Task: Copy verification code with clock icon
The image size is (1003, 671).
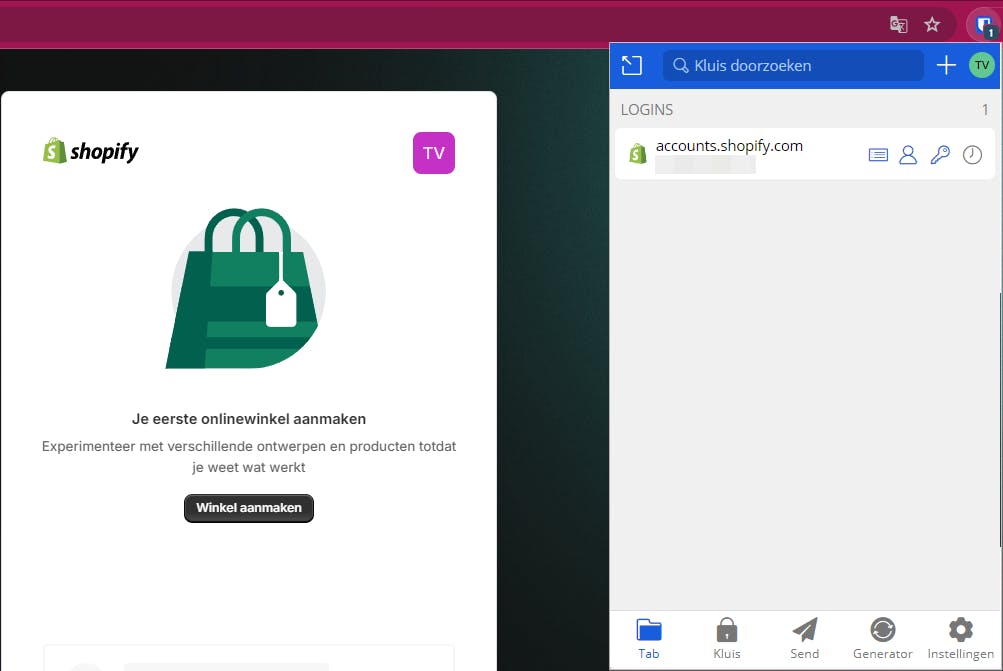Action: coord(972,155)
